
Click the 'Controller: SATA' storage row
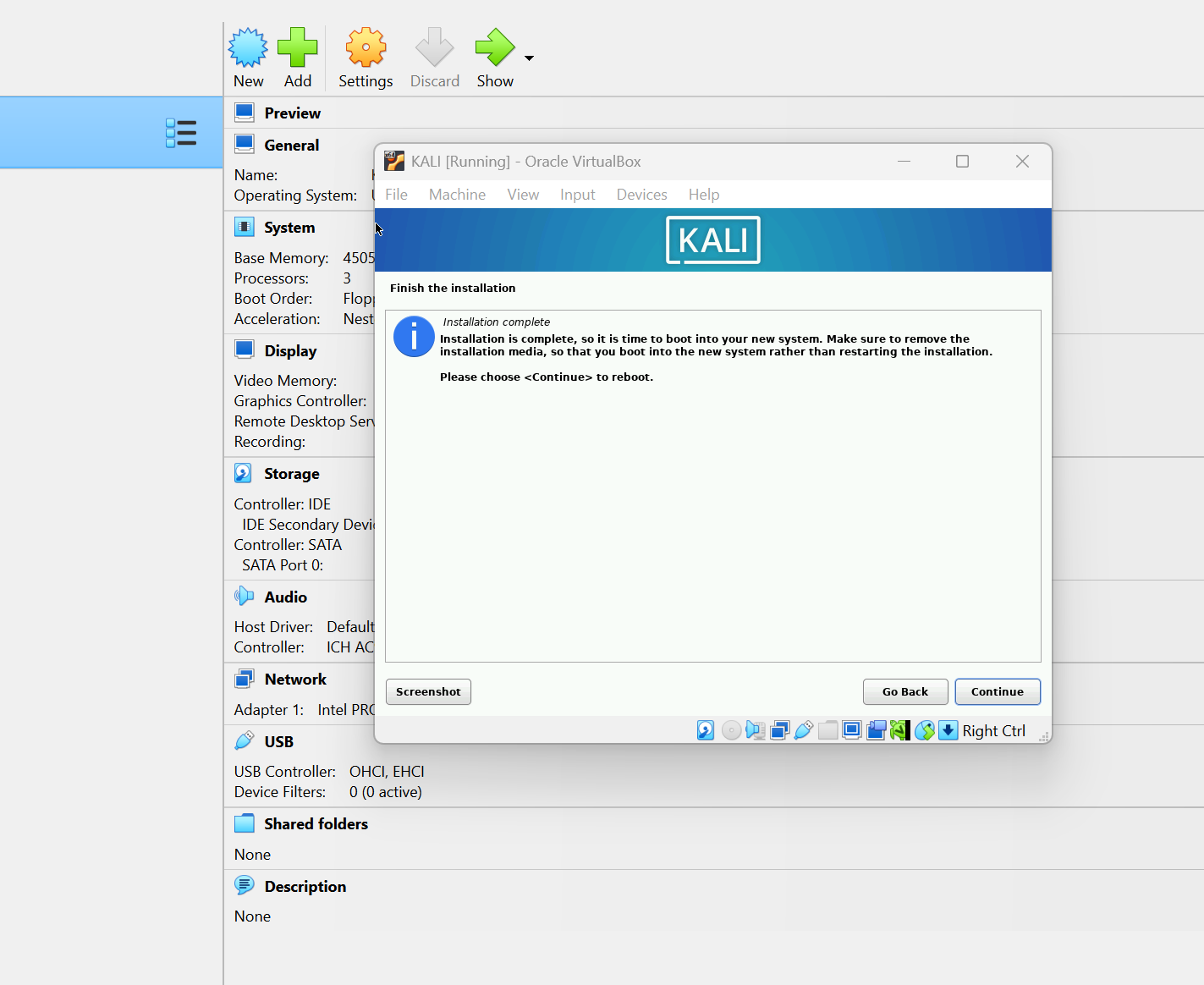pos(288,544)
